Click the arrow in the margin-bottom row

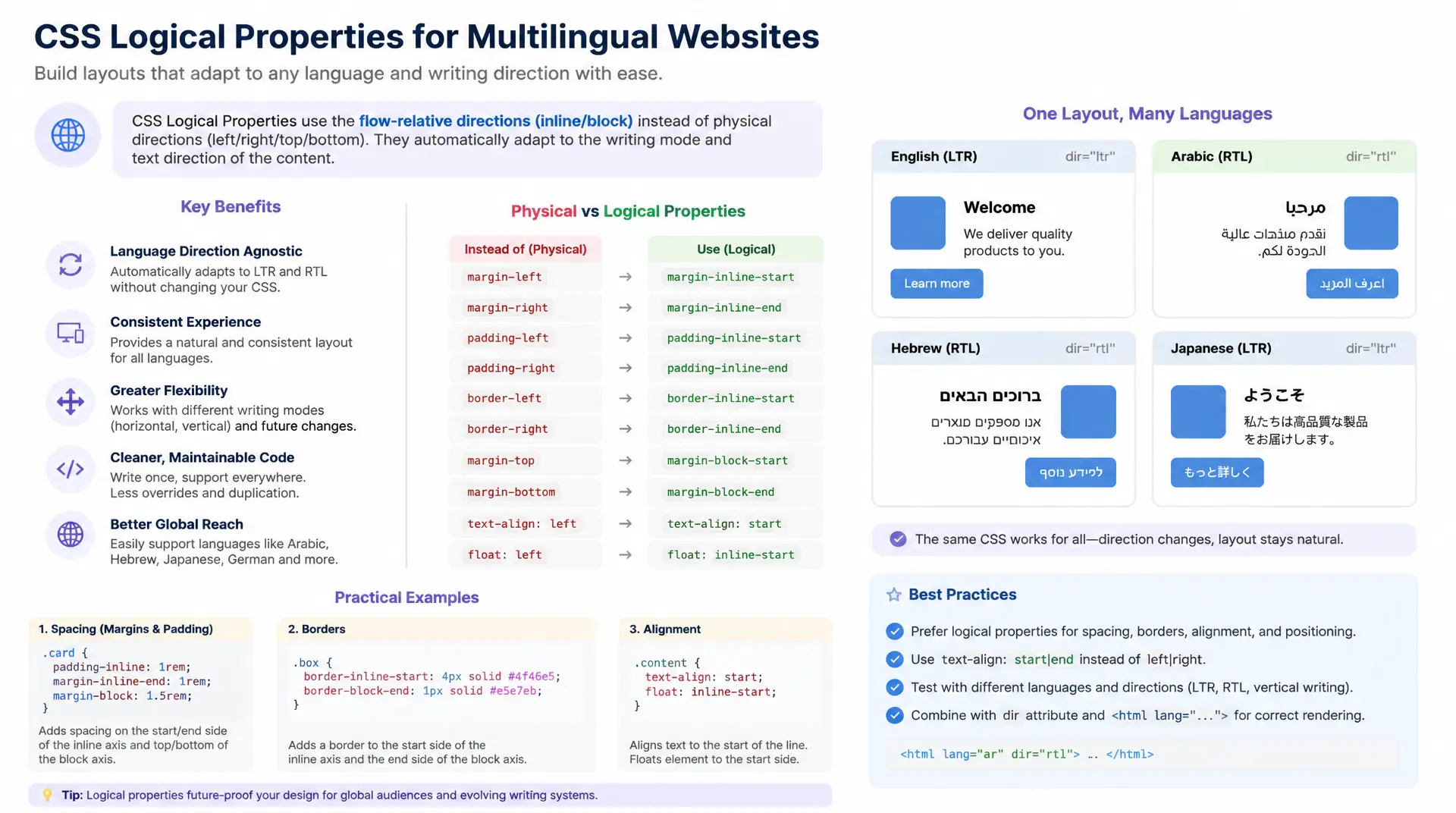[x=626, y=492]
